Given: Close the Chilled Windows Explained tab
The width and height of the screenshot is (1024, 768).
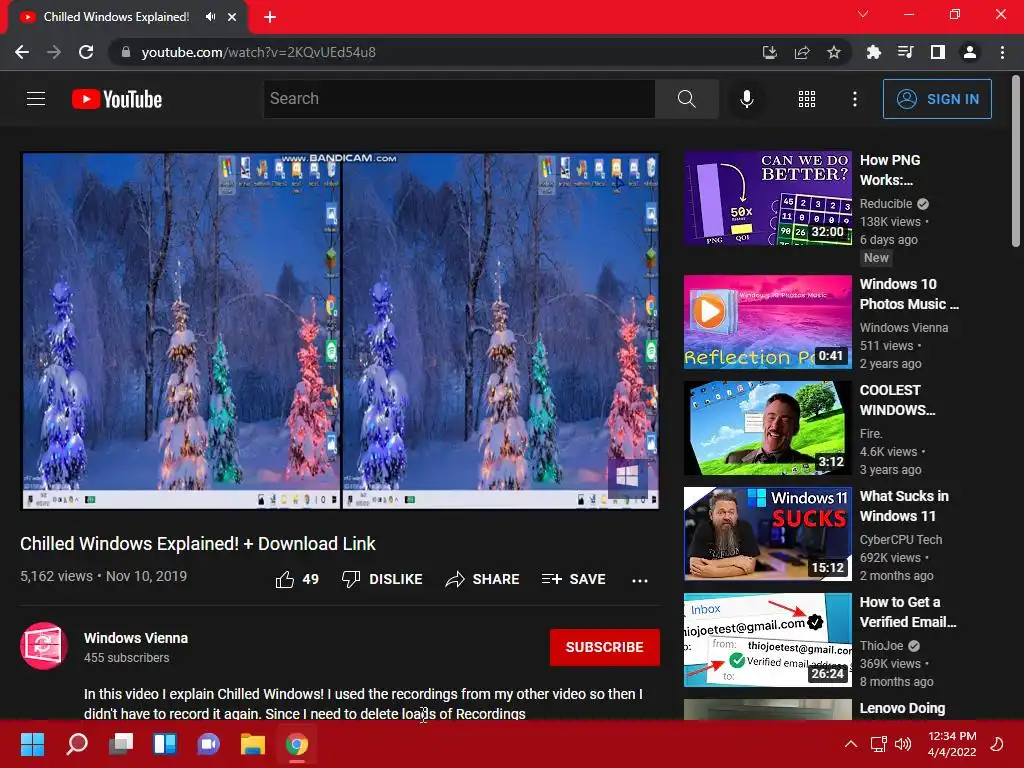Looking at the screenshot, I should pos(232,17).
